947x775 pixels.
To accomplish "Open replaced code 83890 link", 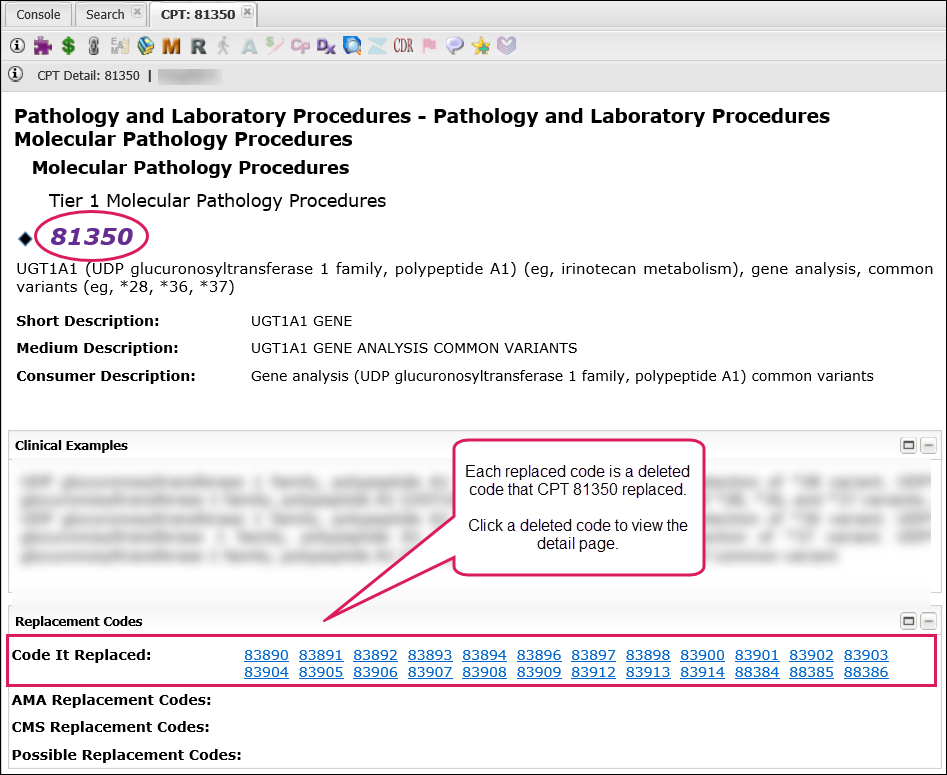I will tap(266, 656).
